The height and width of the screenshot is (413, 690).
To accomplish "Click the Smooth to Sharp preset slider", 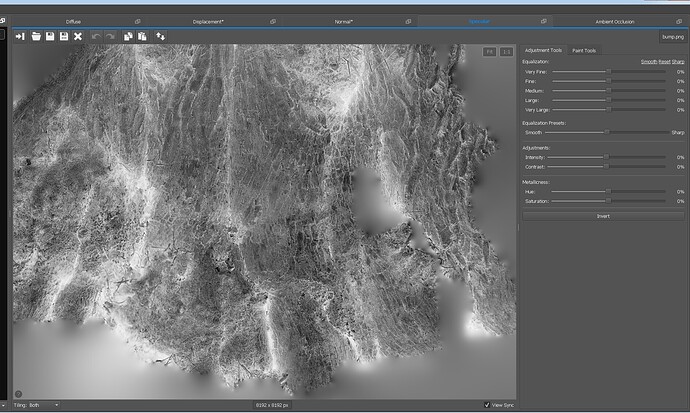I will click(x=607, y=132).
